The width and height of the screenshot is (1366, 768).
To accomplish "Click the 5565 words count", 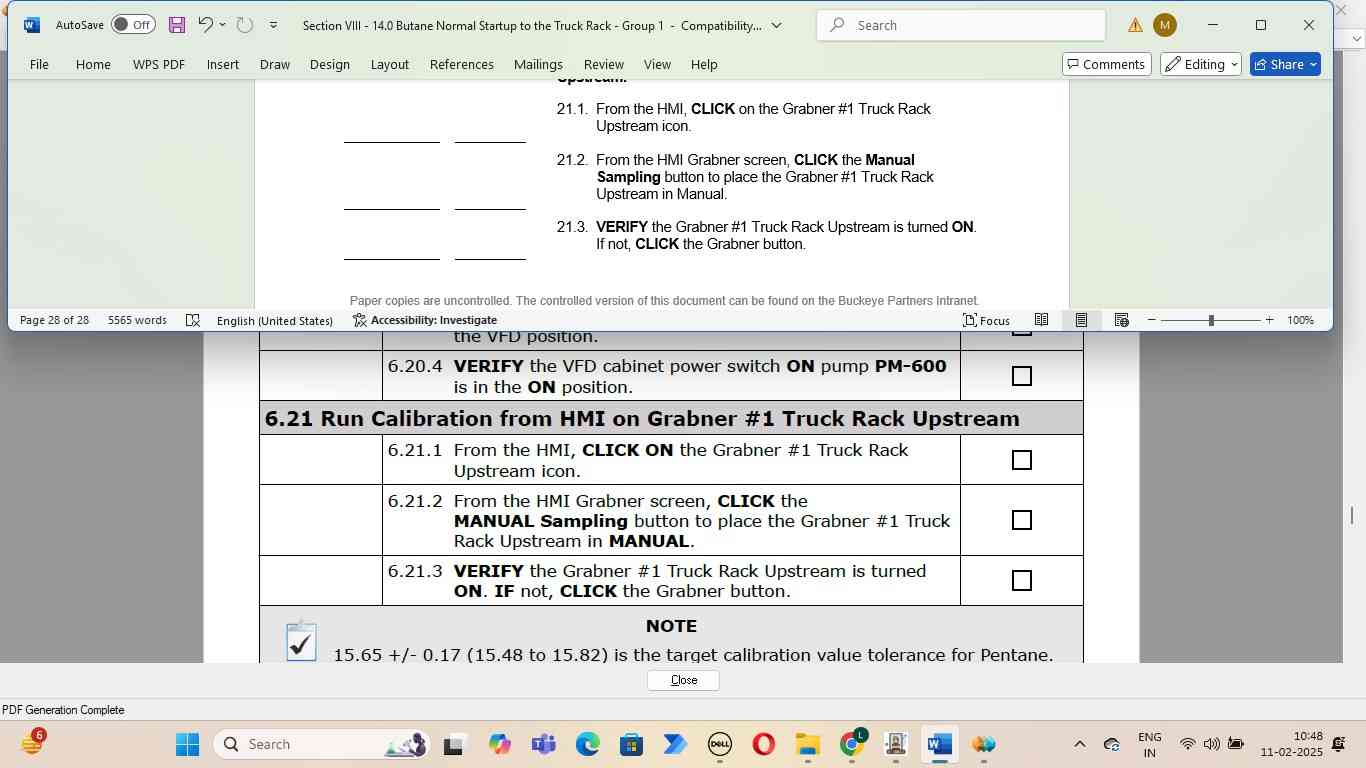I will pyautogui.click(x=137, y=320).
